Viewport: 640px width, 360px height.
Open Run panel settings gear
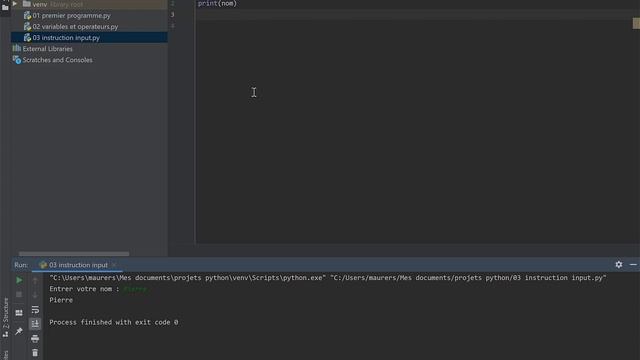click(619, 264)
